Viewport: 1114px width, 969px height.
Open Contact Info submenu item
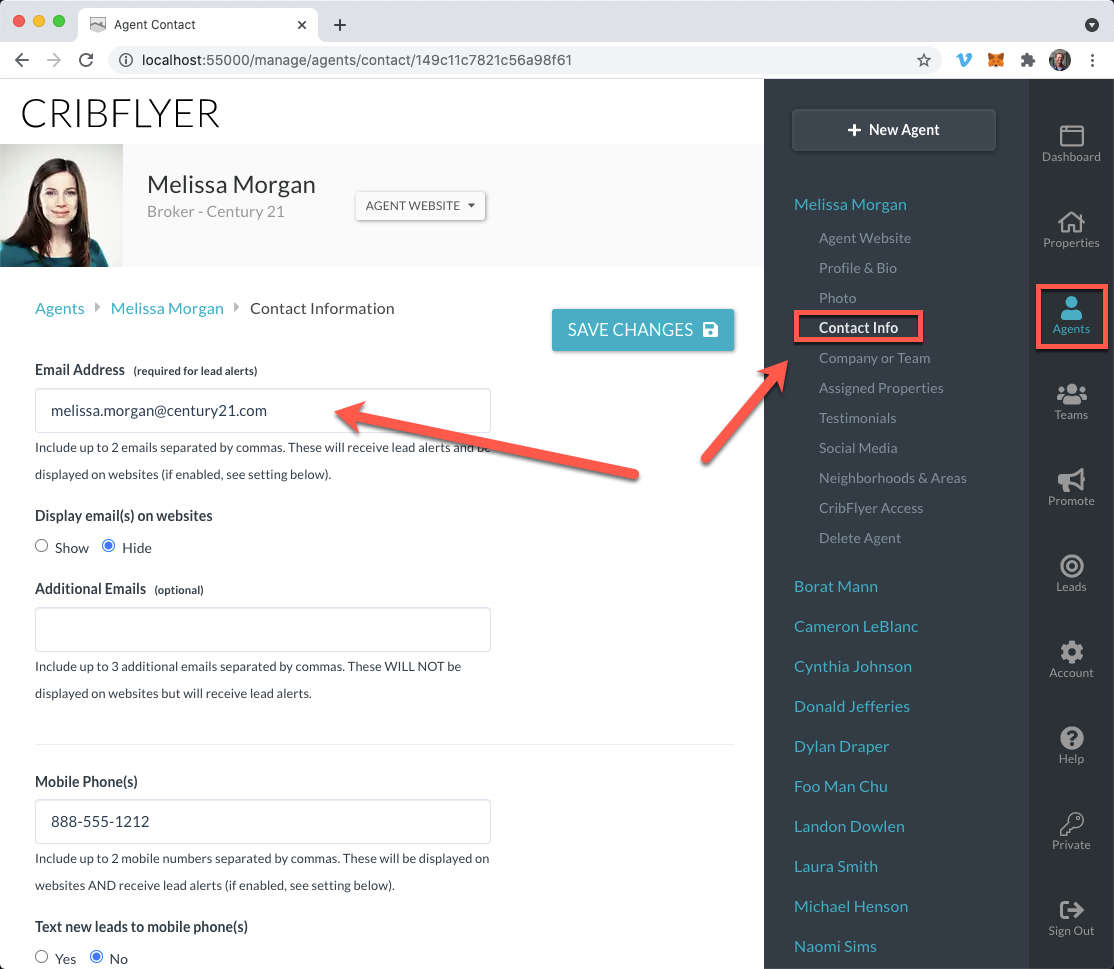tap(858, 327)
